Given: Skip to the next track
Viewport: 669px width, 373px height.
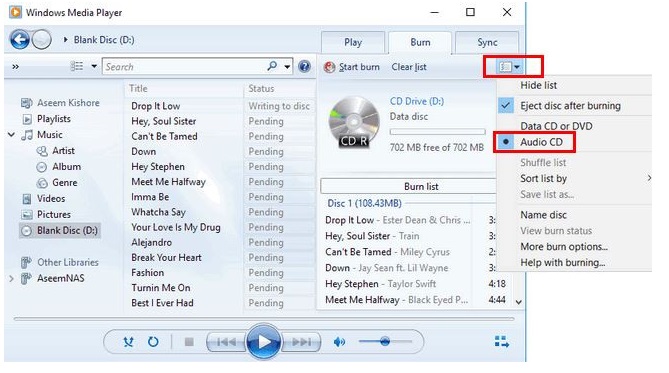Looking at the screenshot, I should coord(301,342).
